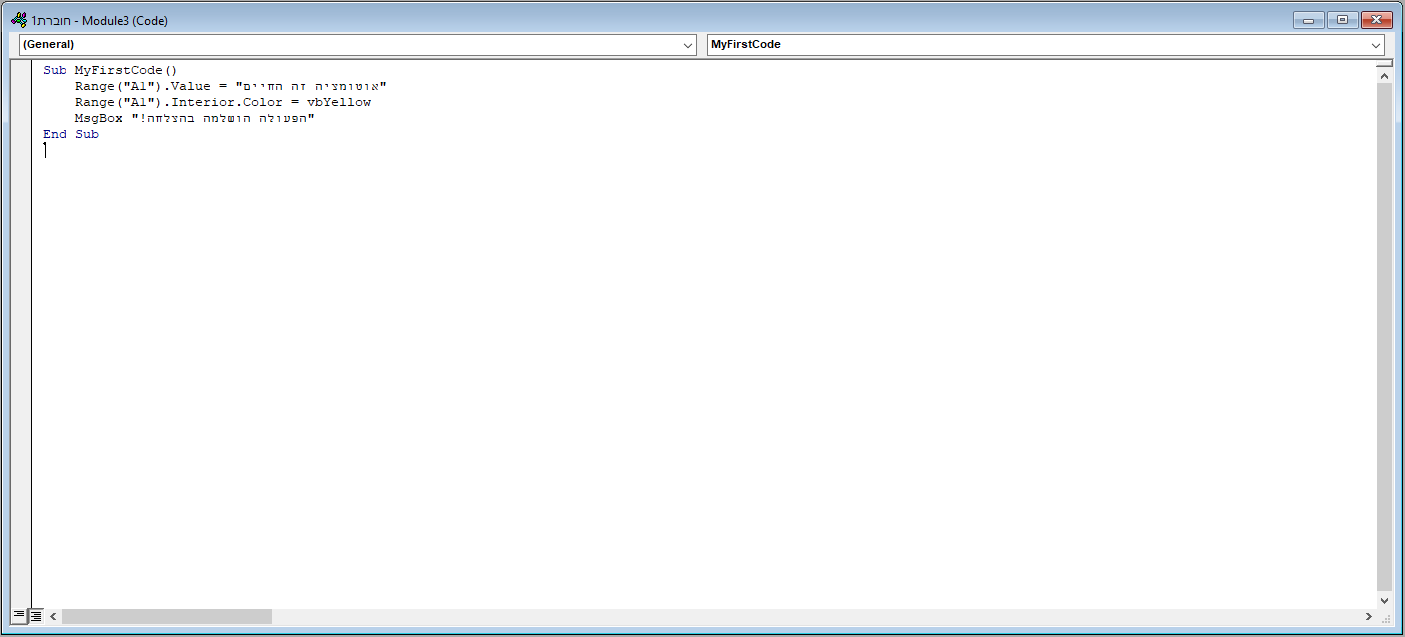Expand the (General) object dropdown arrow

pyautogui.click(x=687, y=45)
